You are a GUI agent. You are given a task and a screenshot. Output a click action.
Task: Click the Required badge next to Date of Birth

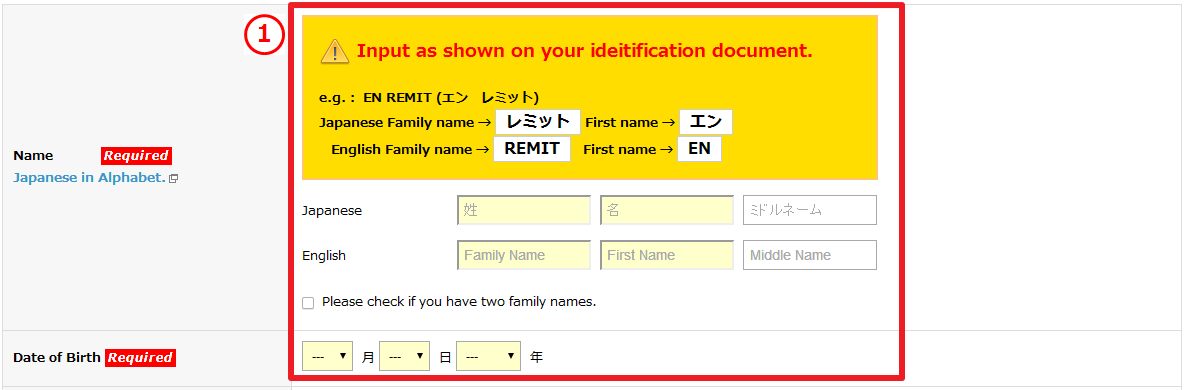140,358
